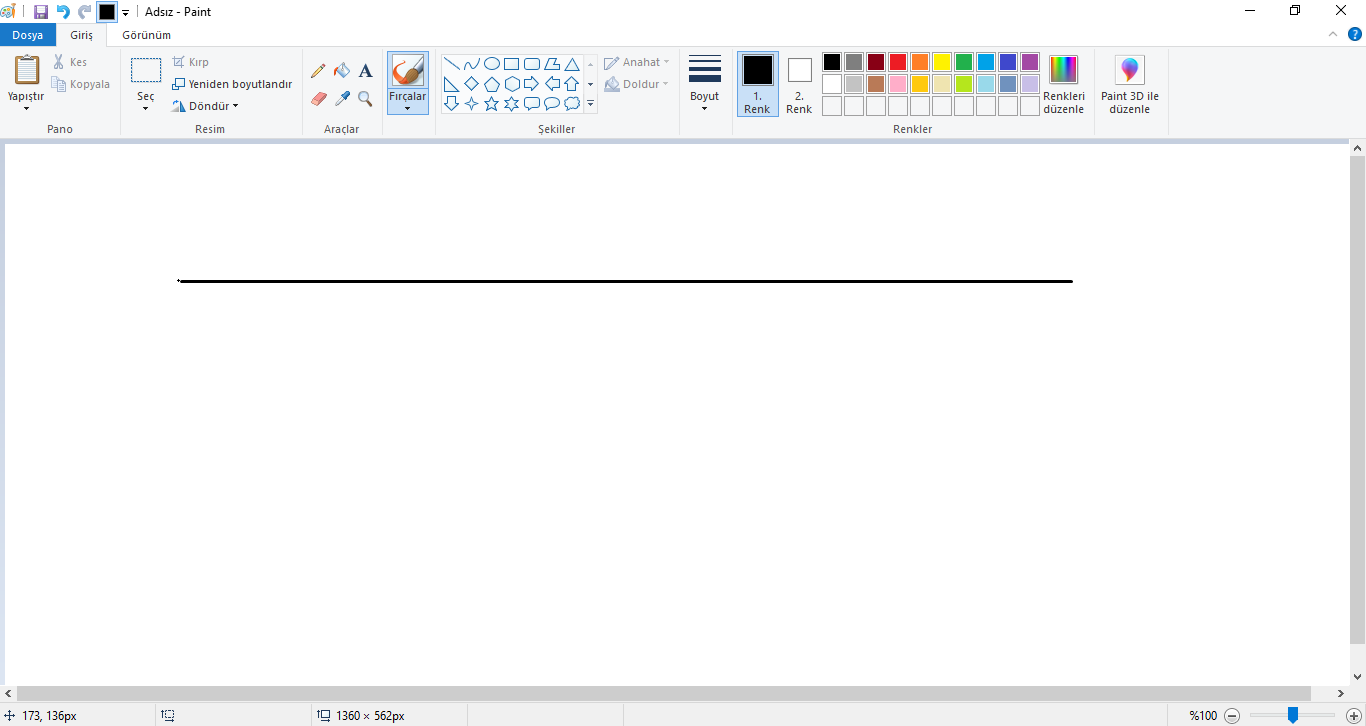
Task: Pick the Color picker eyedropper tool
Action: tap(342, 98)
